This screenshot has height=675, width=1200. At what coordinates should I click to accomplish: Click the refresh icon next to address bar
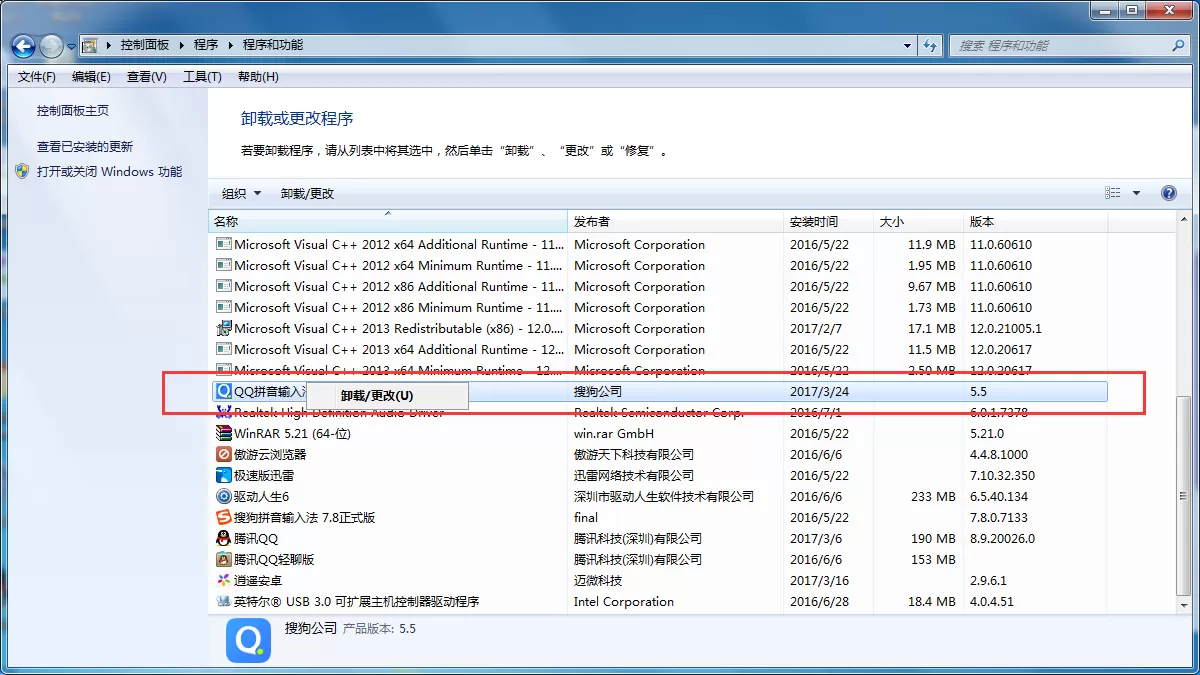[x=931, y=45]
